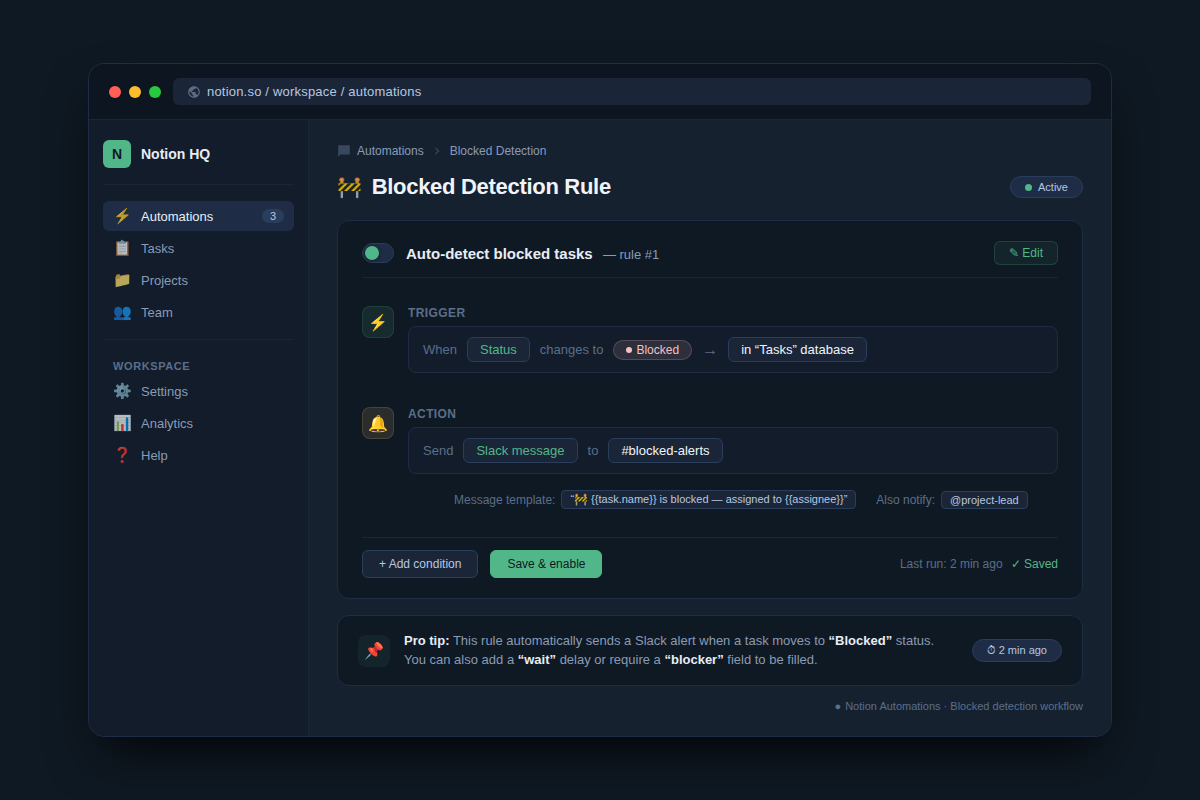
Task: Click the Add condition button
Action: [x=420, y=564]
